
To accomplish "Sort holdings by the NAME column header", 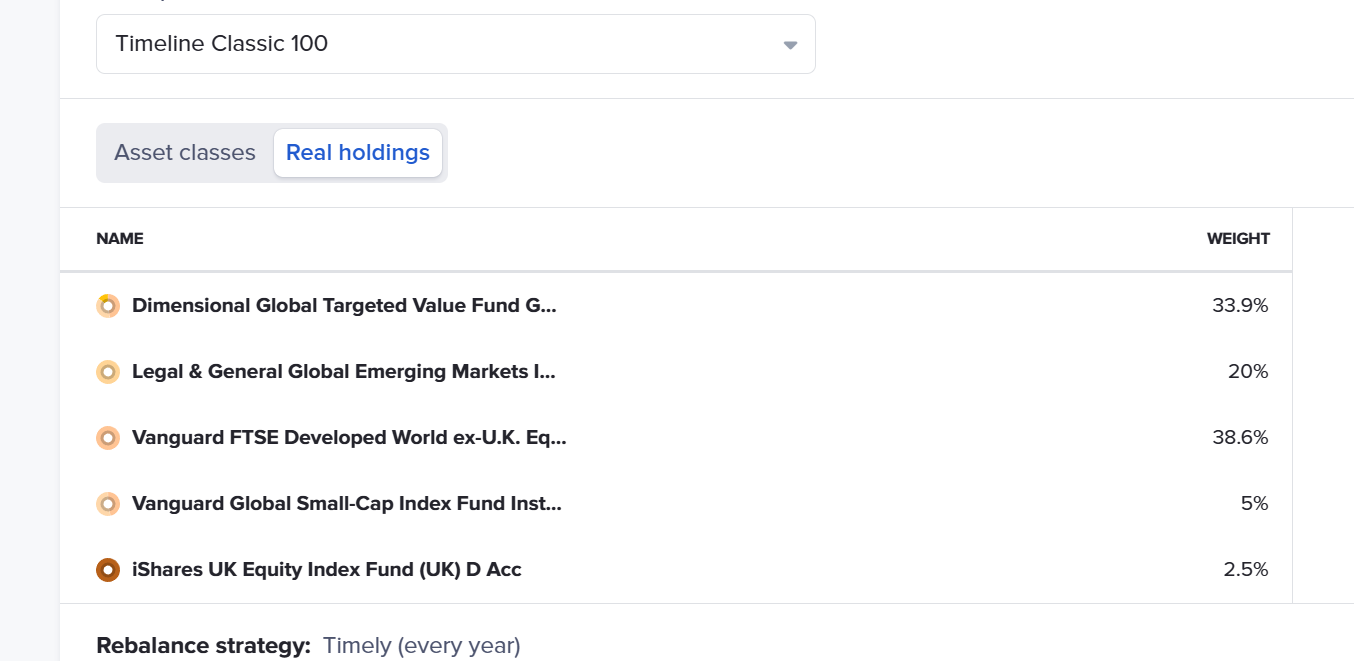I will click(x=120, y=239).
